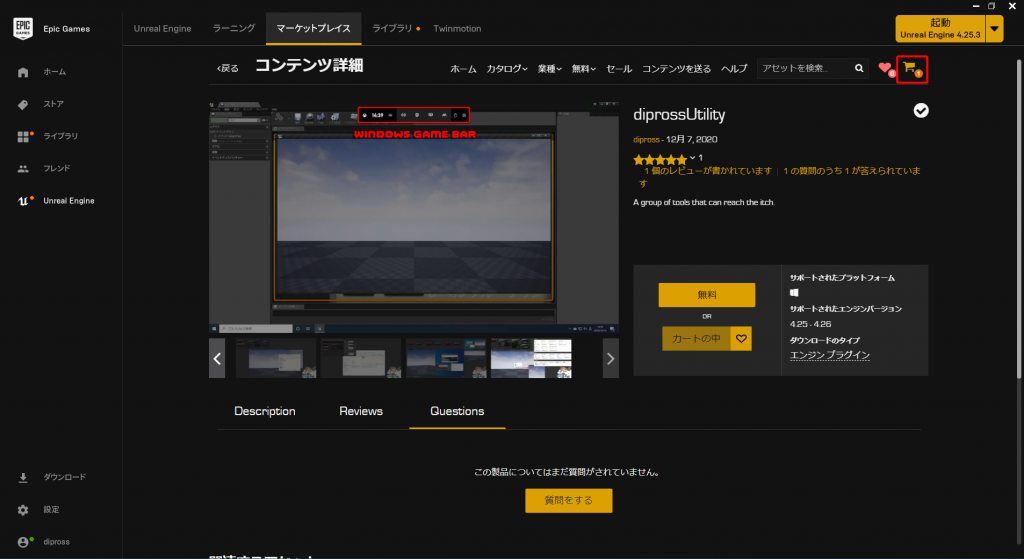This screenshot has width=1024, height=559.
Task: Click the 無料 free button
Action: click(707, 295)
